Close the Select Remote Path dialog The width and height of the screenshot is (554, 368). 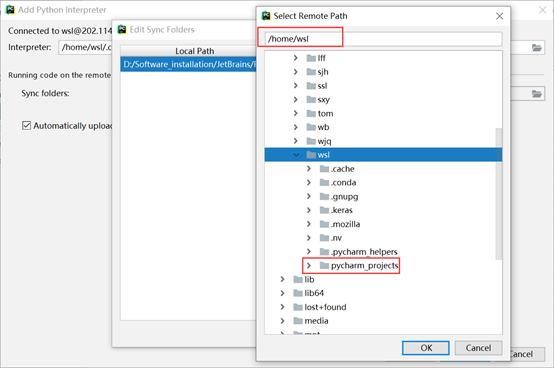click(x=499, y=16)
